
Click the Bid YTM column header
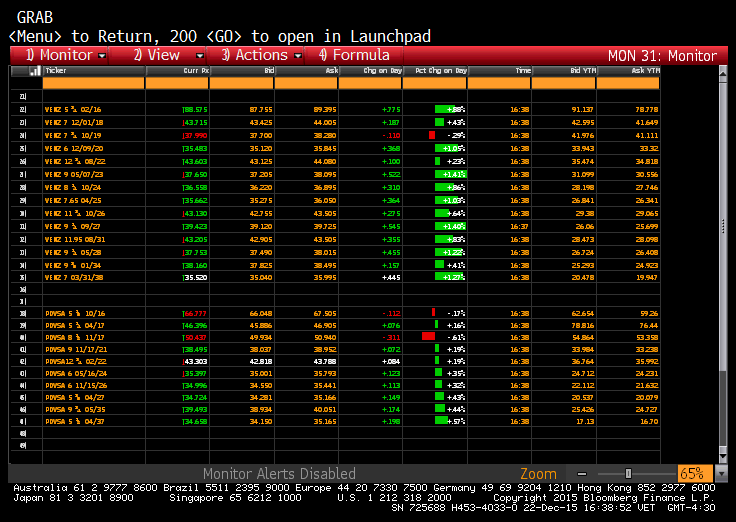click(x=564, y=71)
